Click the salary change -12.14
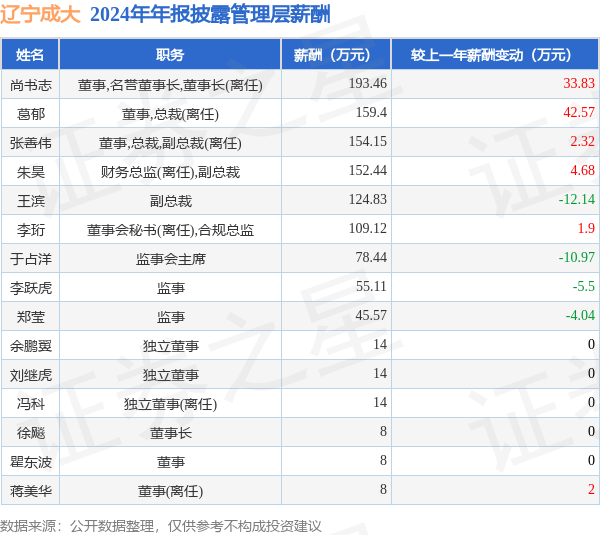 pos(577,199)
